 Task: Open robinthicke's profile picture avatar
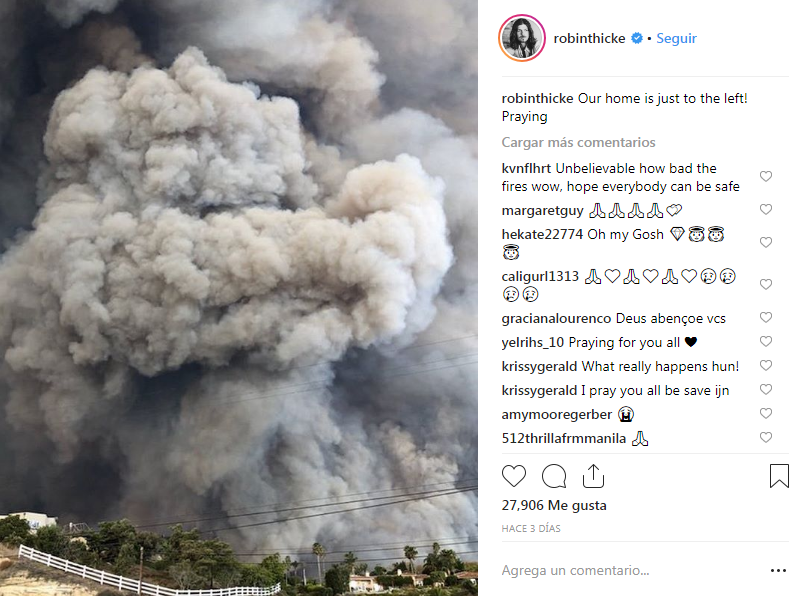(522, 38)
